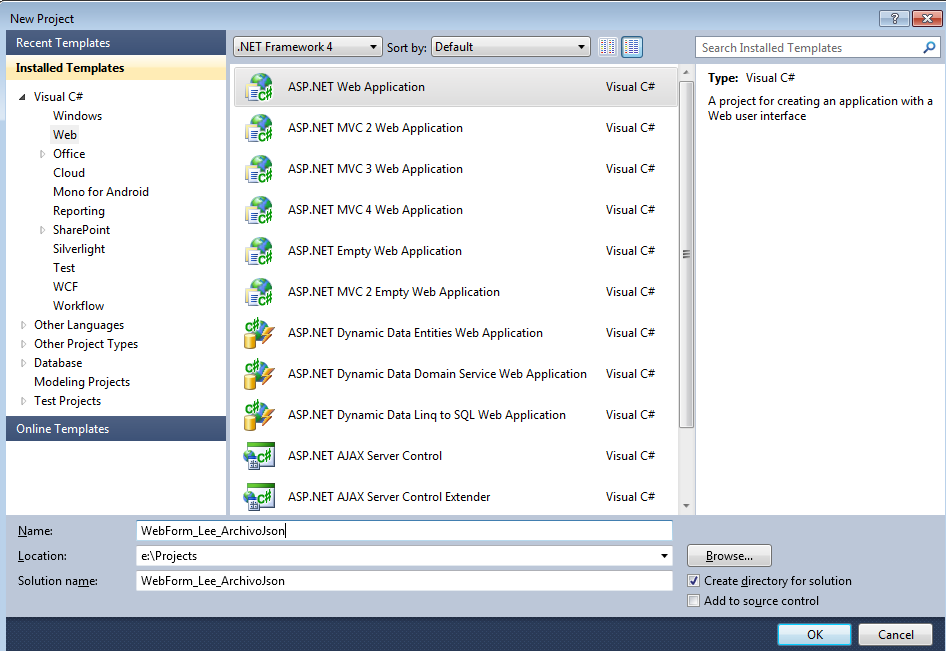Close the New Project dialog
Viewport: 946px width, 652px height.
pos(927,19)
